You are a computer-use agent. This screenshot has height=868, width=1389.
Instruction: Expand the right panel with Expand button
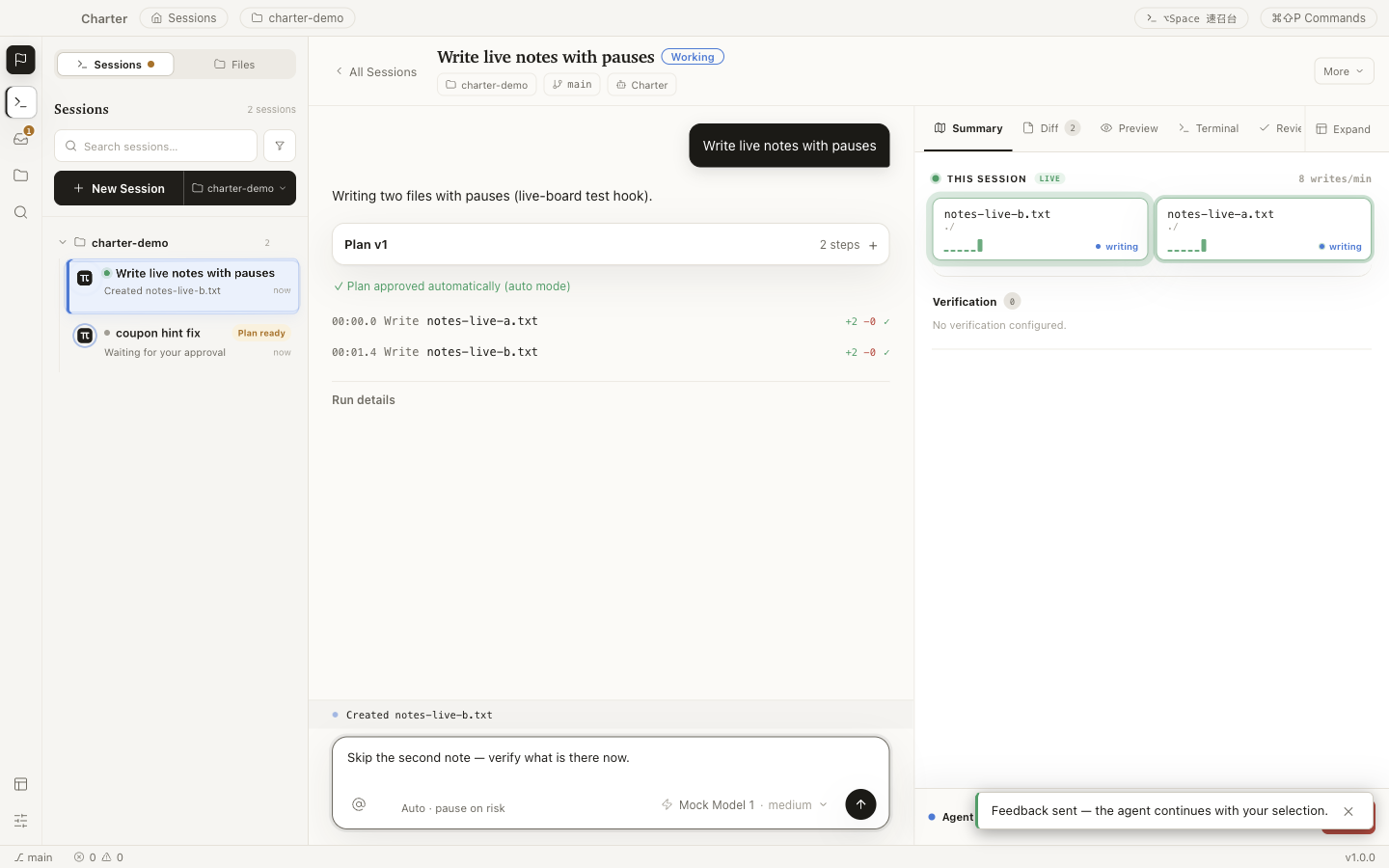[1343, 129]
